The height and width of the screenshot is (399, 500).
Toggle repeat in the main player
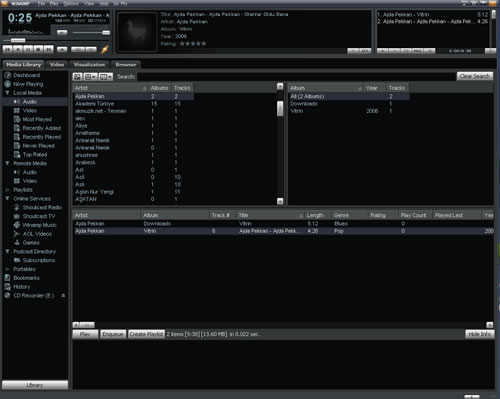pyautogui.click(x=91, y=49)
